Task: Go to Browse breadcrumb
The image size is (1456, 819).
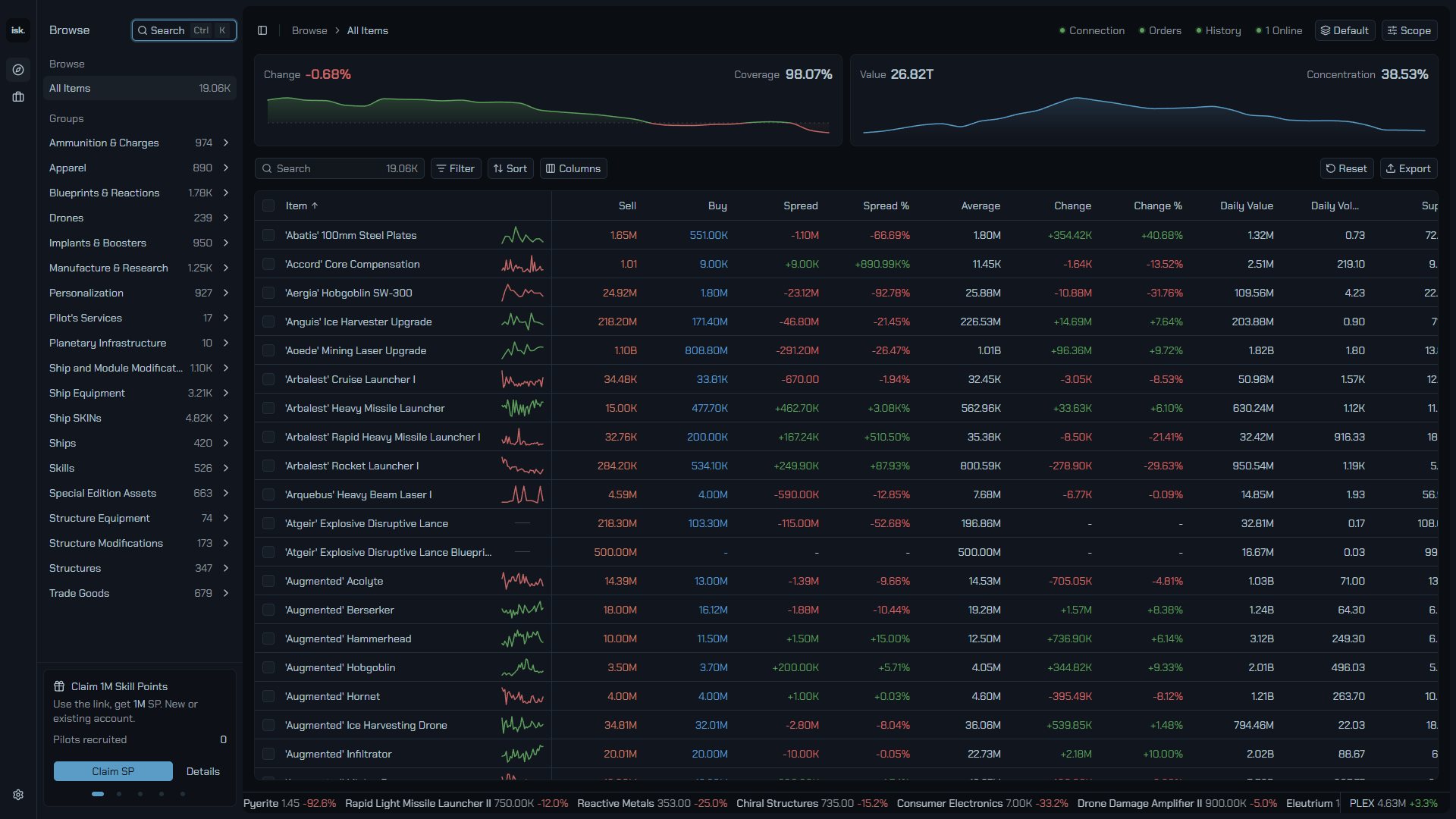Action: (309, 30)
